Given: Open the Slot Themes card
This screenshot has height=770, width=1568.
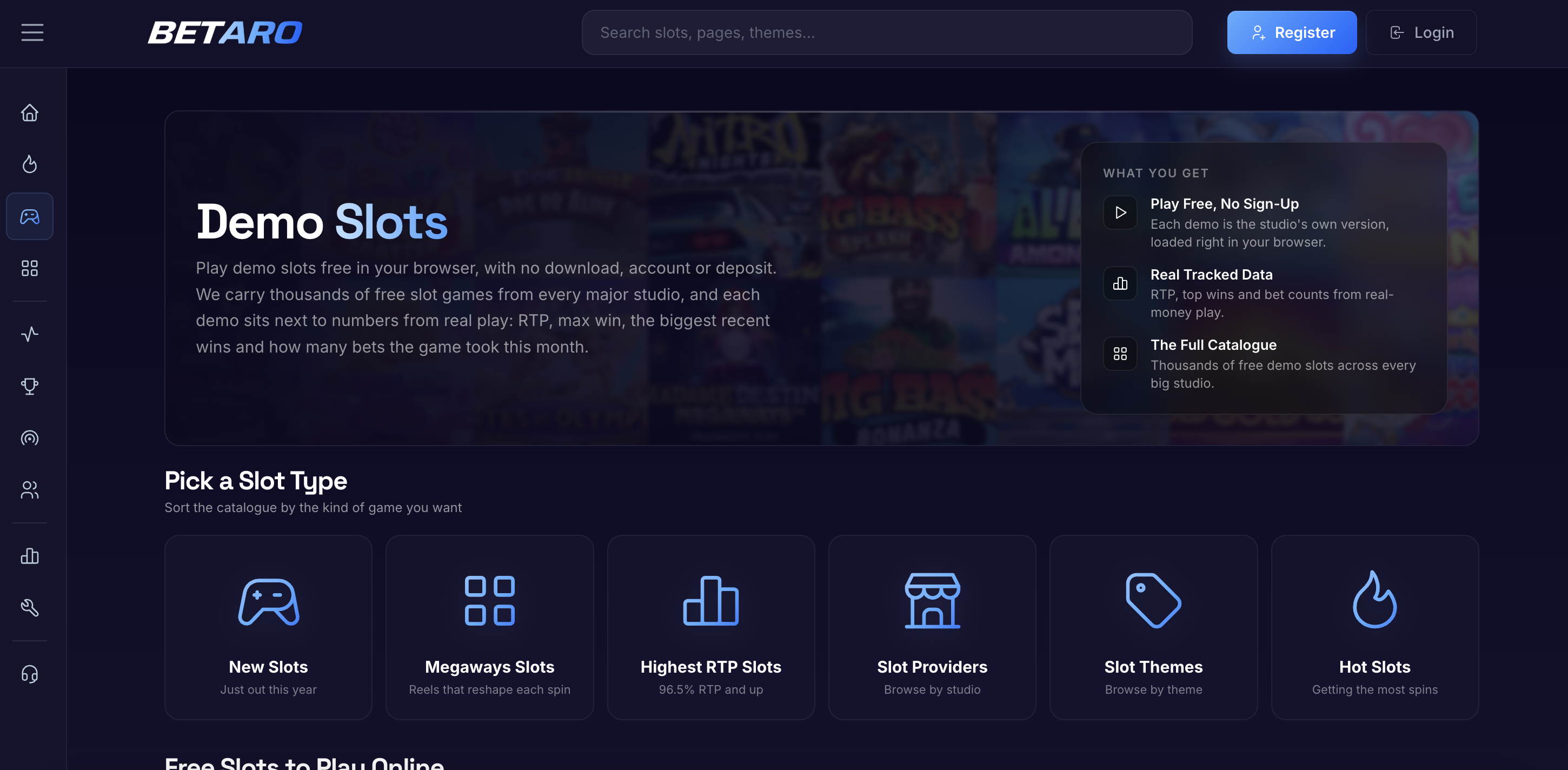Looking at the screenshot, I should point(1153,628).
